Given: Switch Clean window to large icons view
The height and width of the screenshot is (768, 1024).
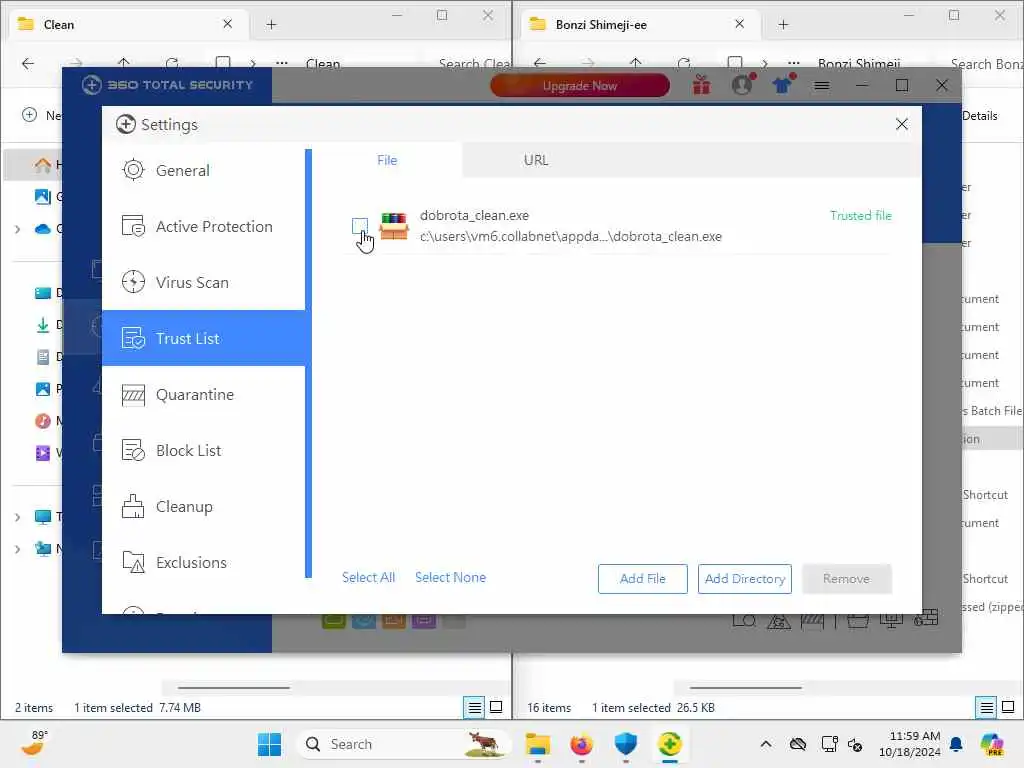Looking at the screenshot, I should 496,707.
